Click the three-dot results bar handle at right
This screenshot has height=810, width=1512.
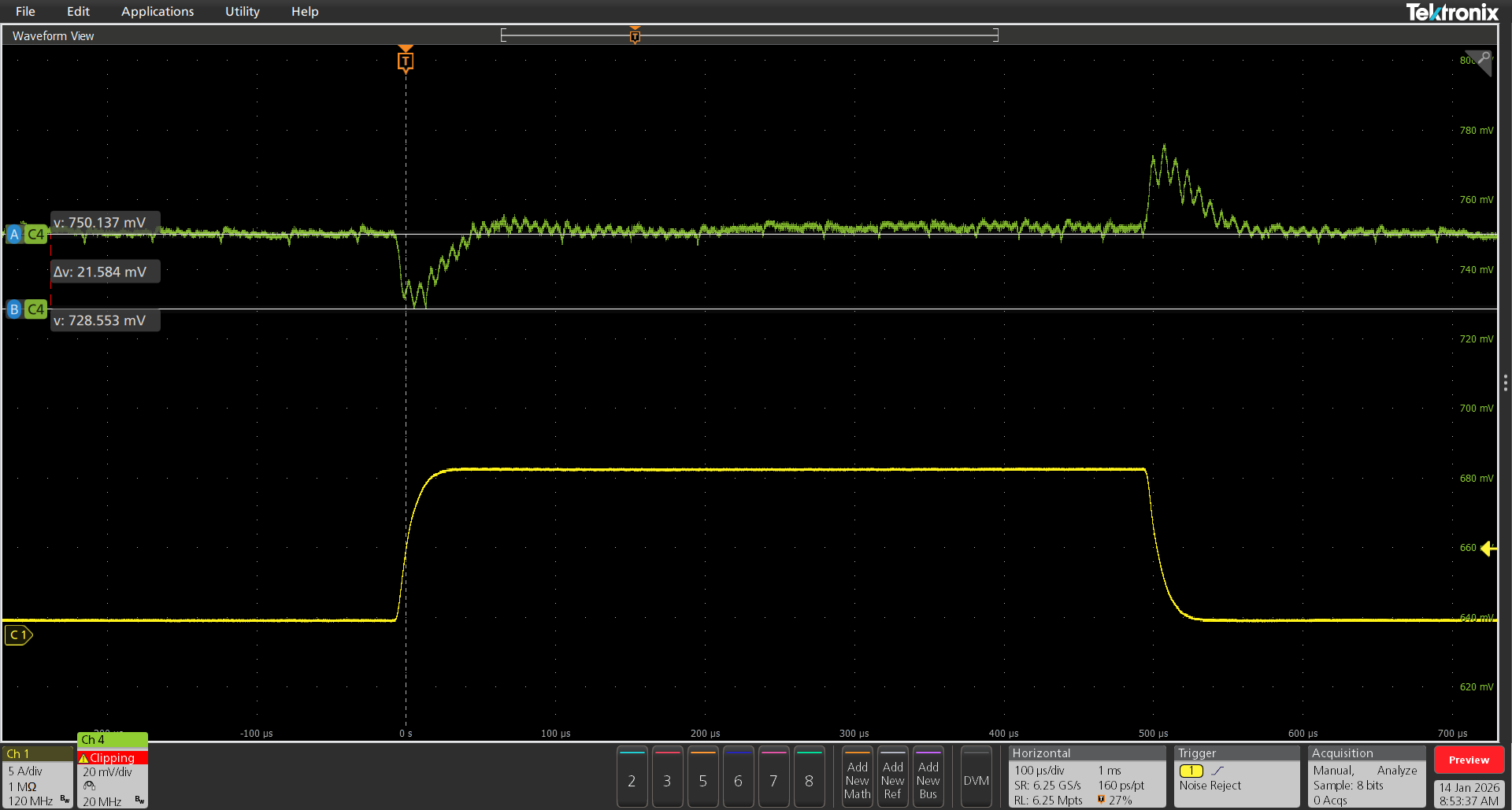coord(1505,383)
